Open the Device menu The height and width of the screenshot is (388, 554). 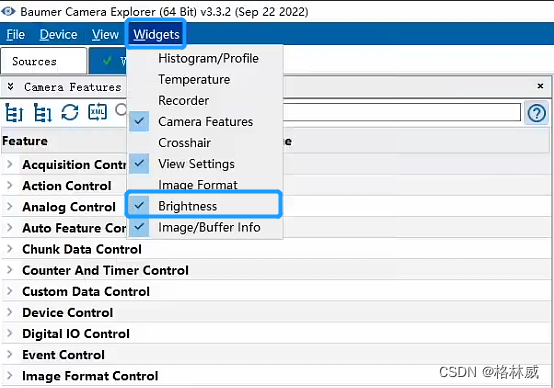point(58,35)
